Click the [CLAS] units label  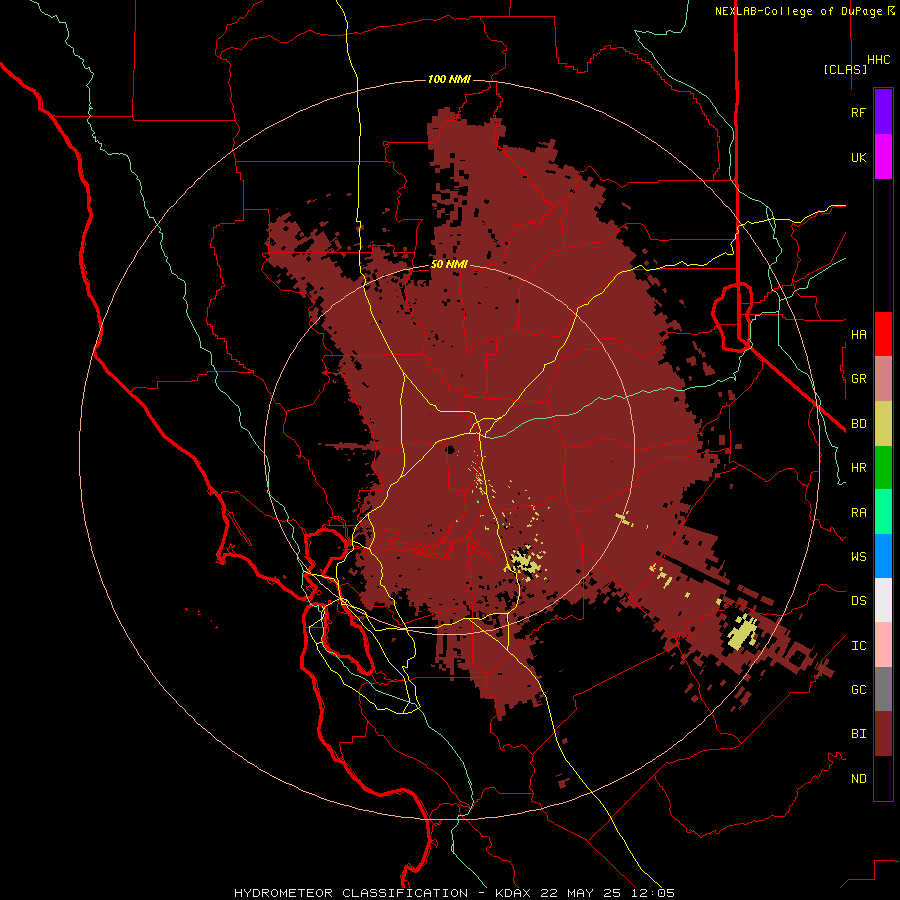pos(845,69)
